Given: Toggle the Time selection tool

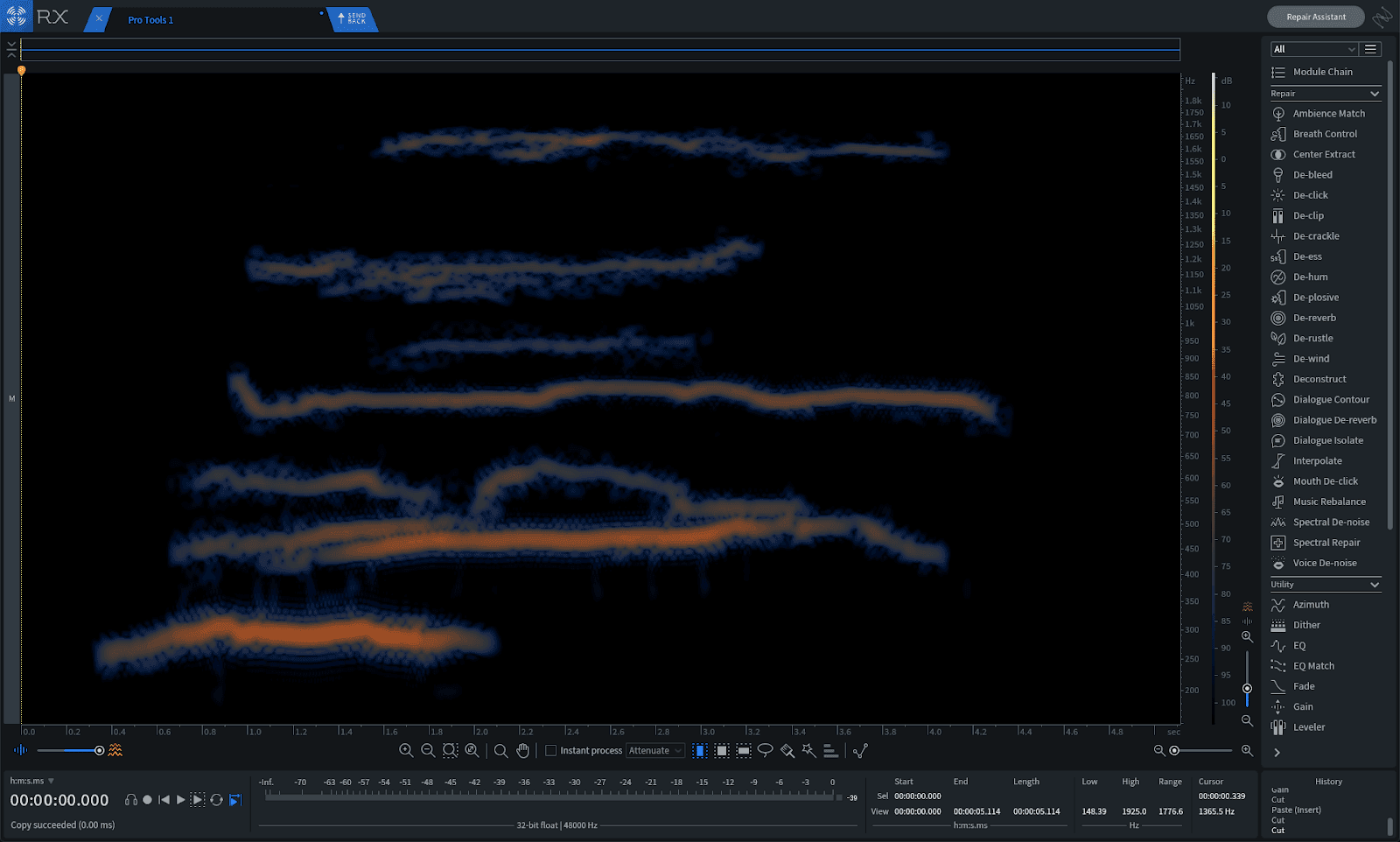Looking at the screenshot, I should click(700, 750).
